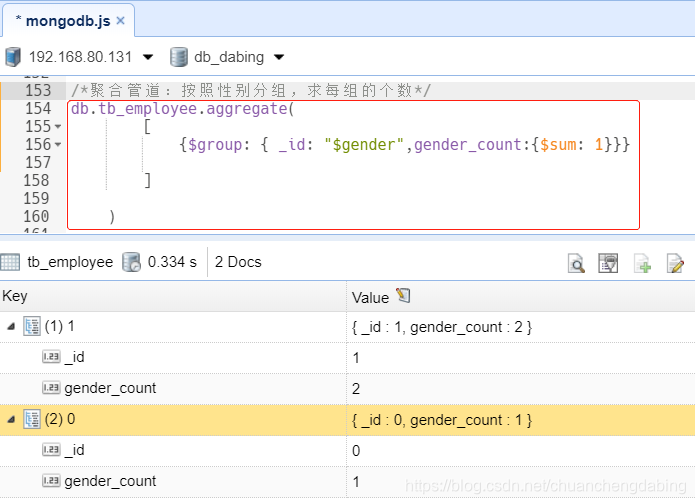Click the last gender_count value 1 cell
The width and height of the screenshot is (695, 504).
pyautogui.click(x=521, y=482)
